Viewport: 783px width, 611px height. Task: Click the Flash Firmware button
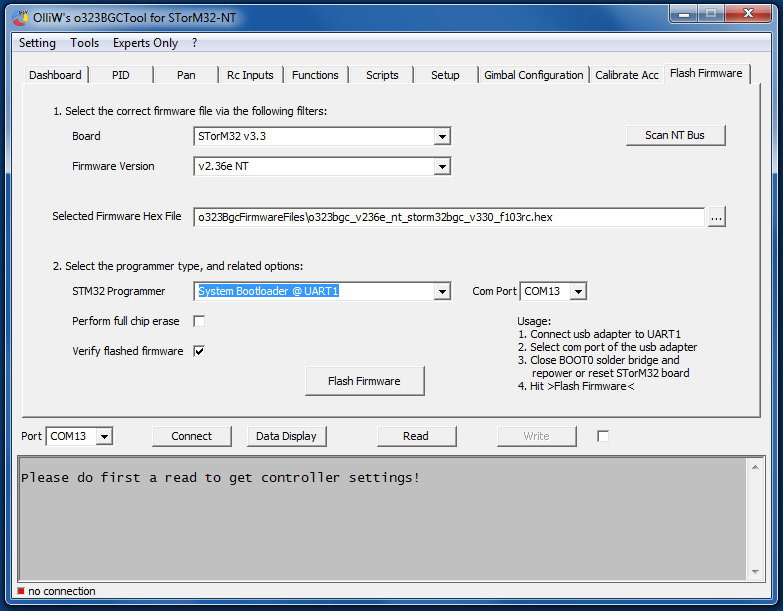tap(364, 381)
